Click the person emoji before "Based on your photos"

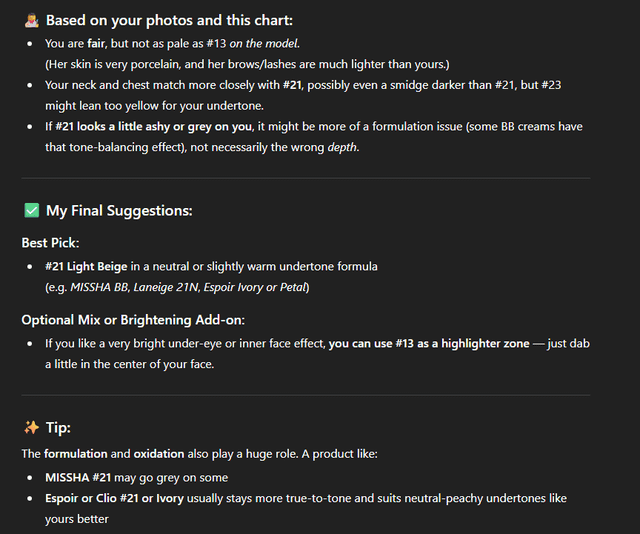[x=31, y=20]
